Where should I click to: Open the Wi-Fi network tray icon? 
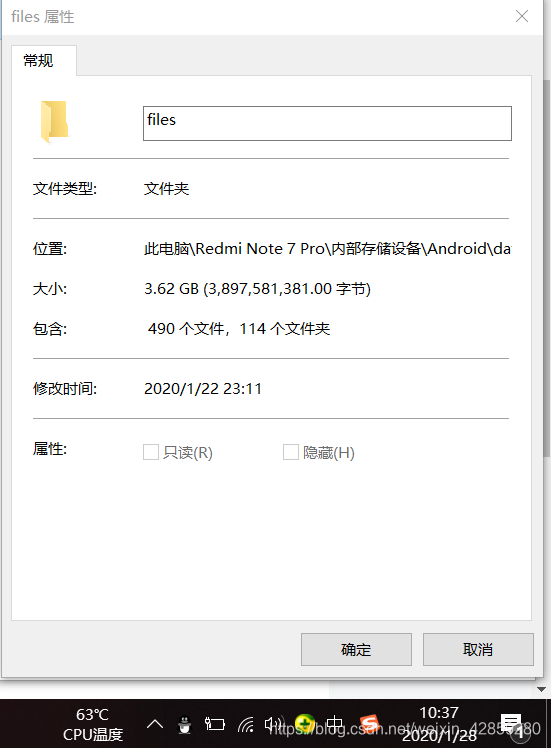tap(246, 725)
